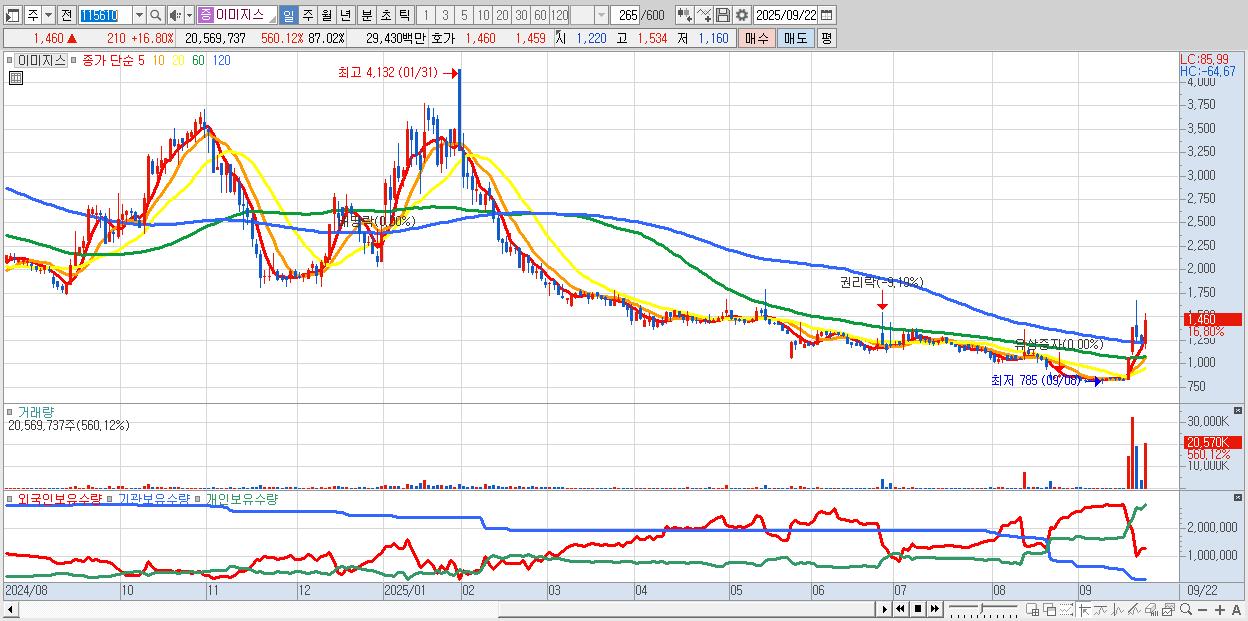Click the add candlestick chart icon
This screenshot has width=1248, height=621.
click(684, 15)
